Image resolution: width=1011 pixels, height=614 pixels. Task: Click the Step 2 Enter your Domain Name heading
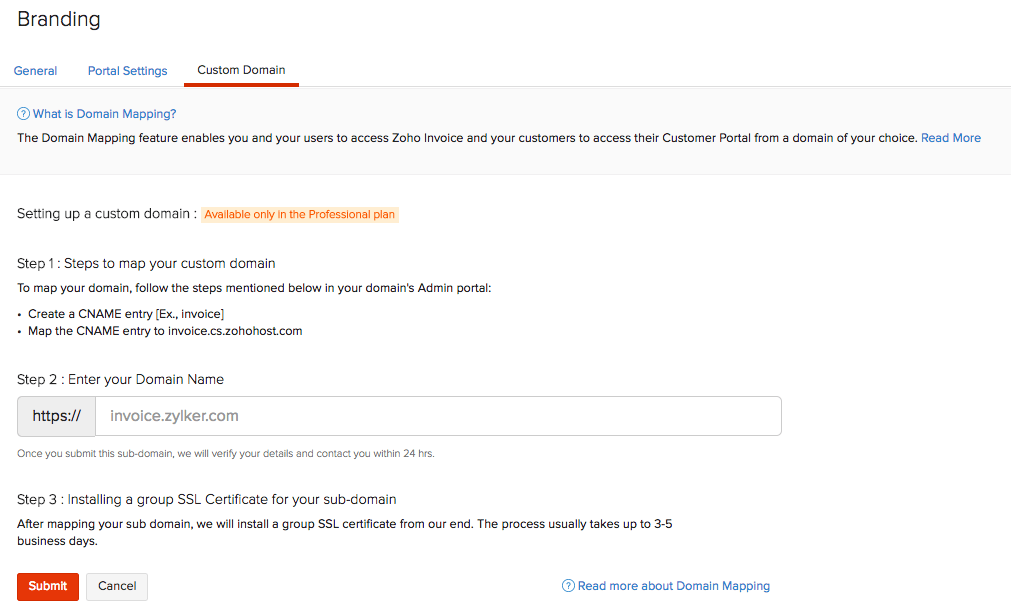(x=120, y=380)
